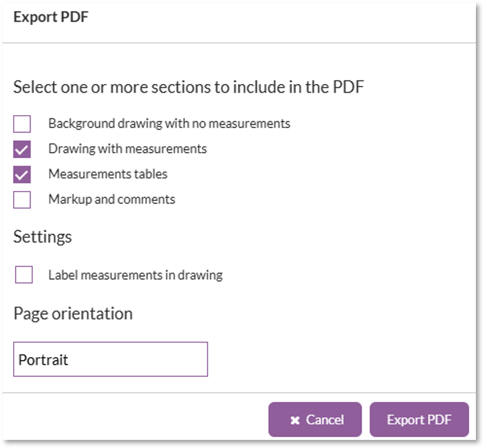484x448 pixels.
Task: Click the 'Drawing with measurements' label text
Action: [128, 149]
